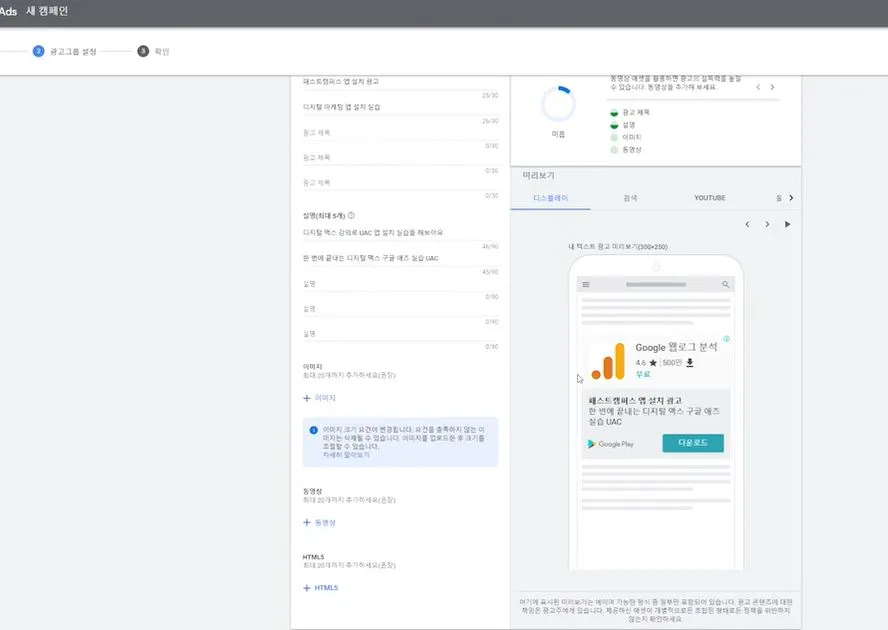This screenshot has height=630, width=888.
Task: Add HTML5 asset with + HTML5
Action: click(x=321, y=588)
